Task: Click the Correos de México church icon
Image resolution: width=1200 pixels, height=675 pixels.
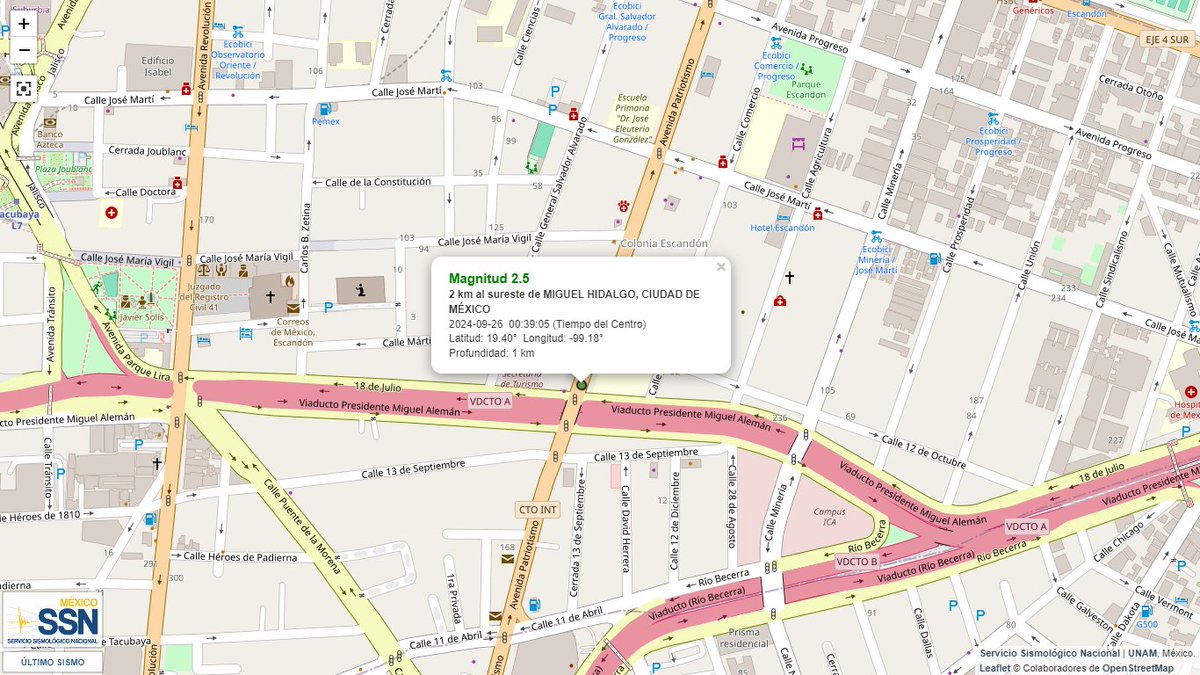Action: (268, 296)
